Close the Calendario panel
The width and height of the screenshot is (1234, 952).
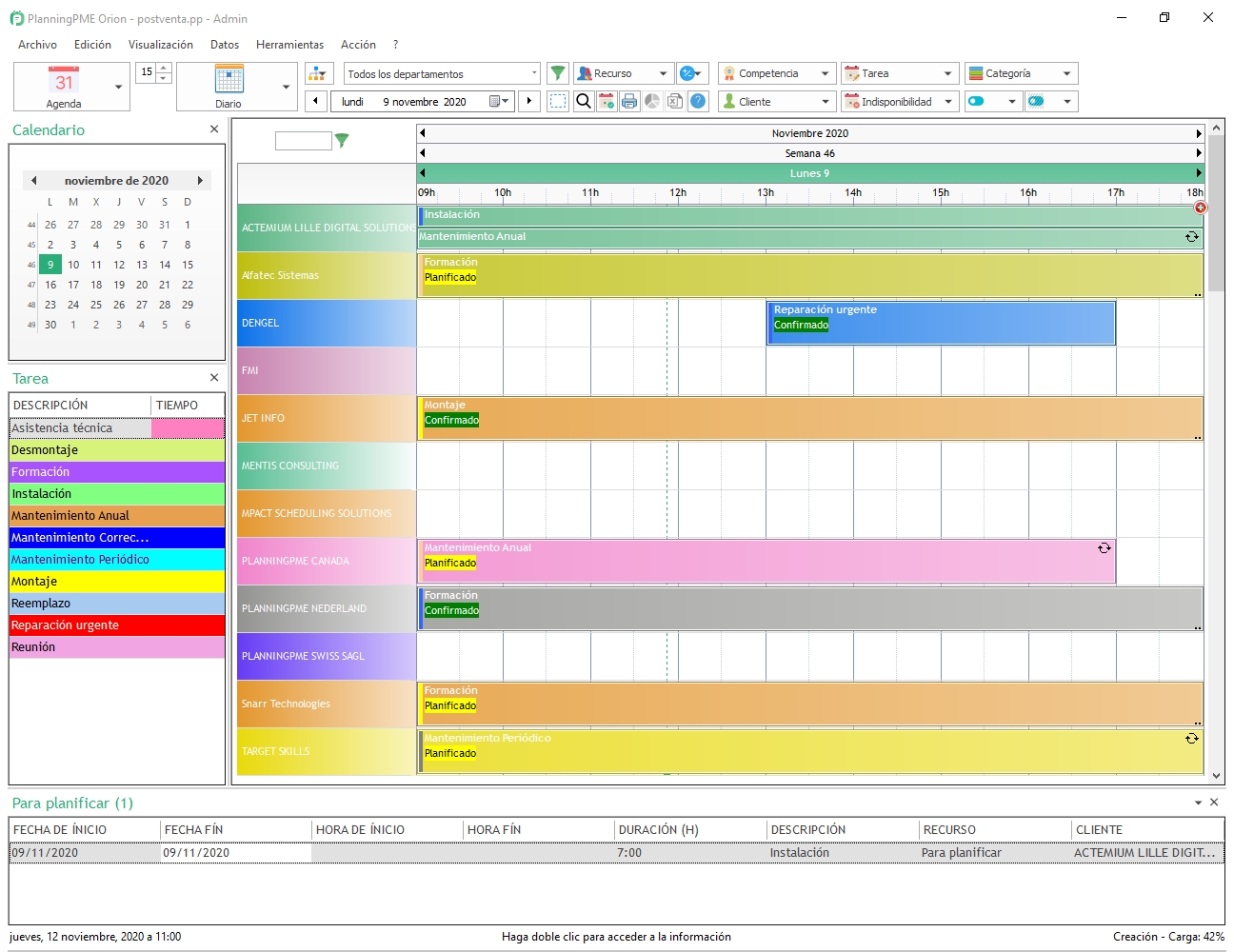tap(214, 129)
